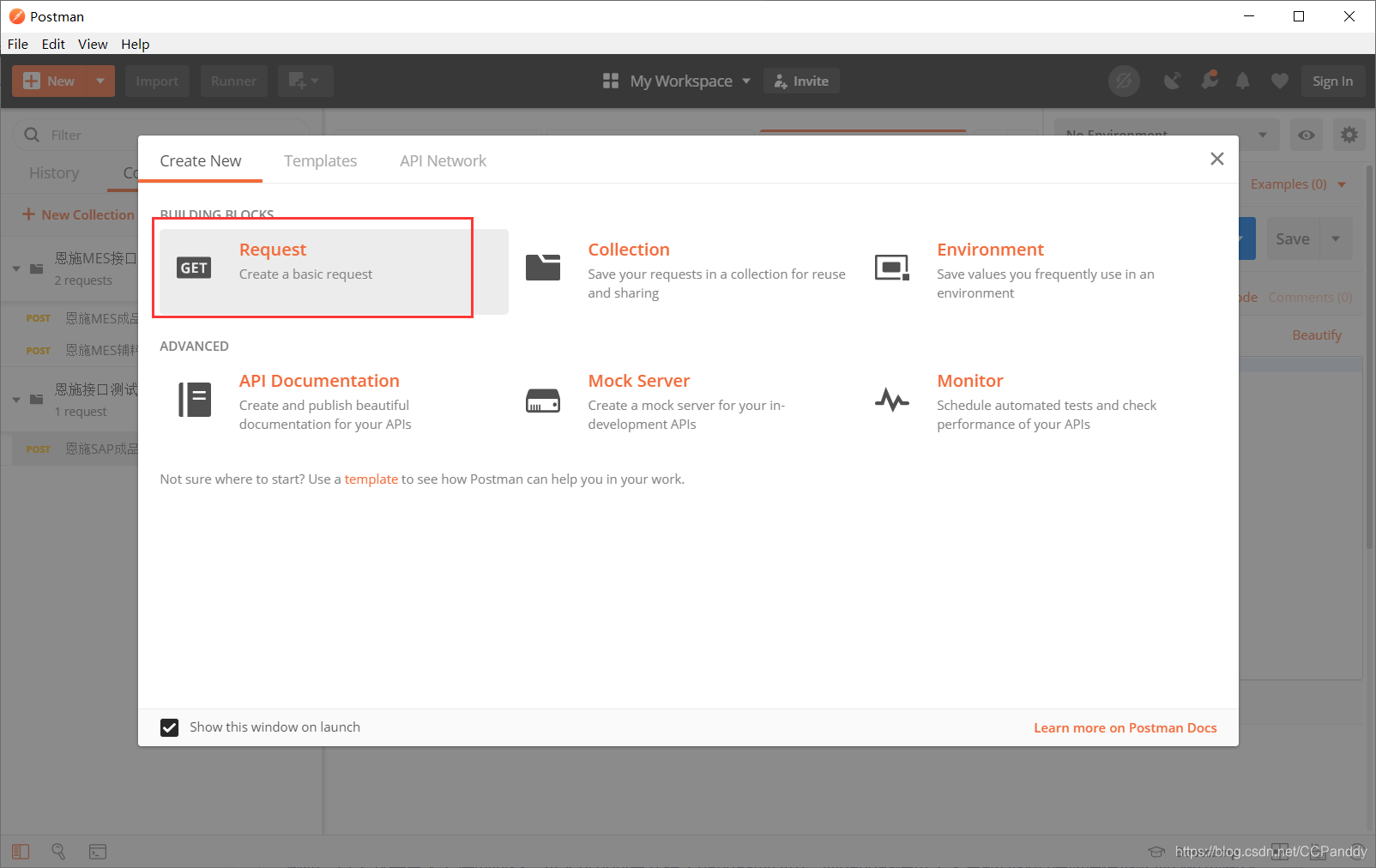The height and width of the screenshot is (868, 1376).
Task: Click the Mock Server title
Action: coord(638,381)
